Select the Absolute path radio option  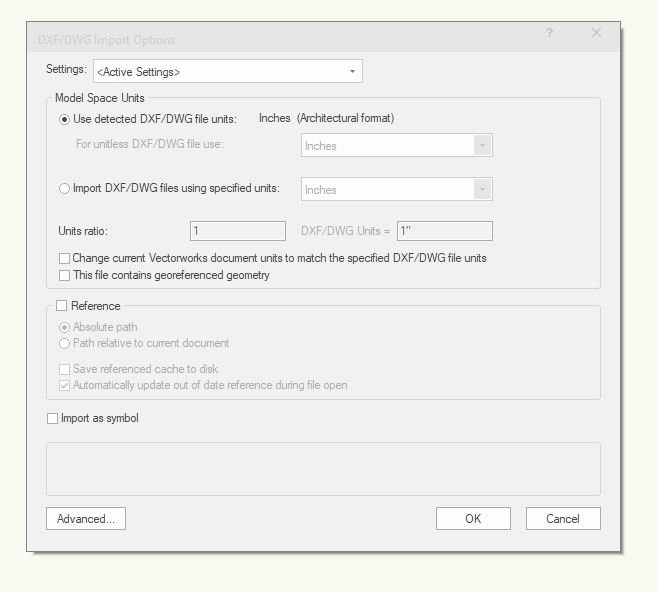pos(65,327)
